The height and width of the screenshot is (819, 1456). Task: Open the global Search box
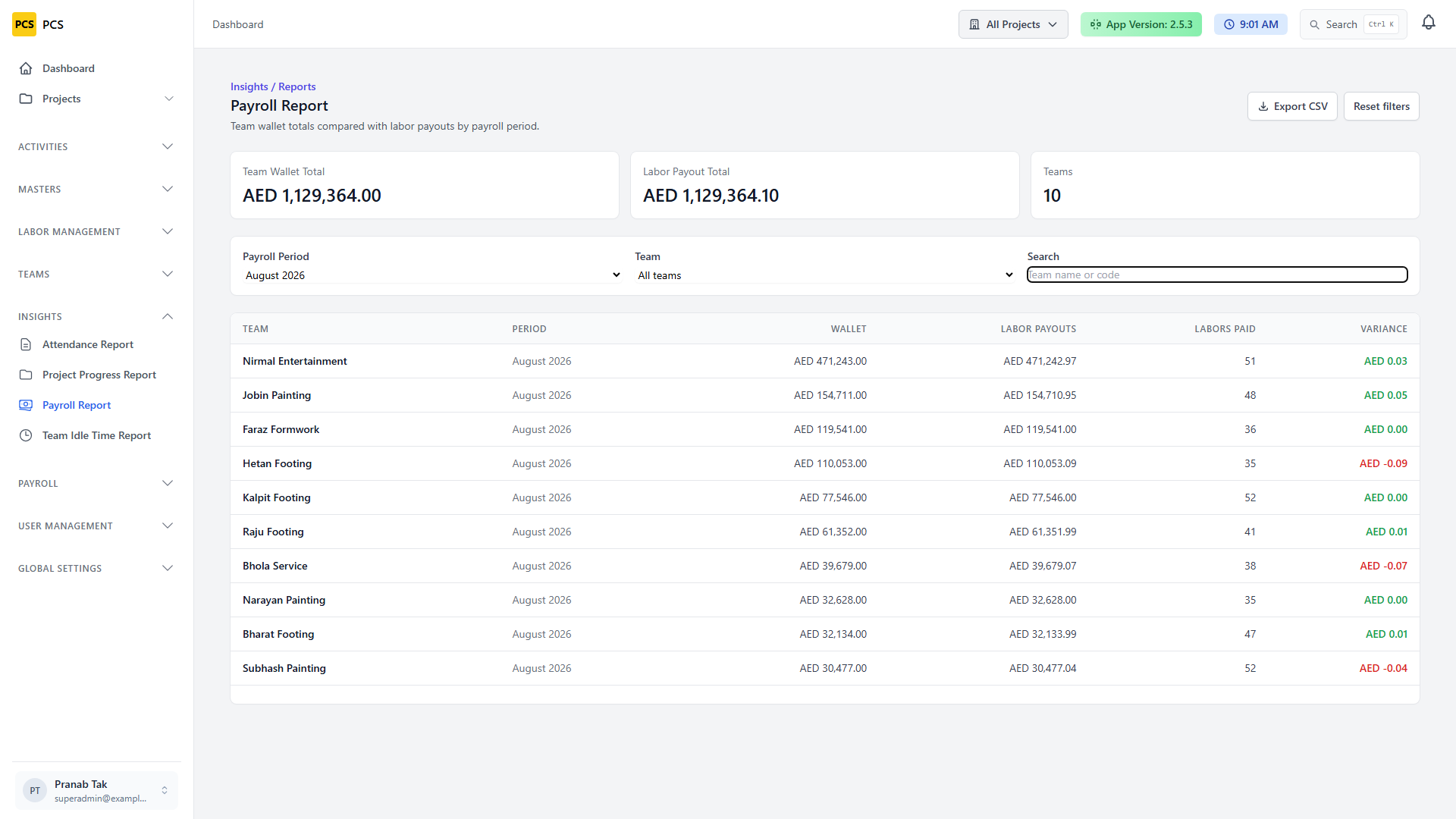pos(1354,24)
